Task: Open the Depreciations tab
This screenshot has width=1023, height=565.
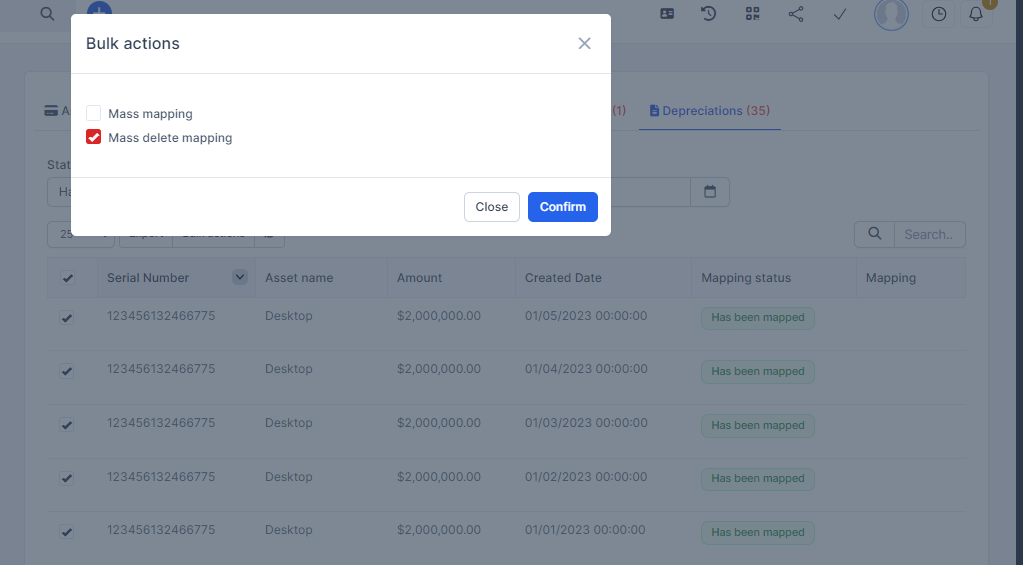Action: [709, 110]
